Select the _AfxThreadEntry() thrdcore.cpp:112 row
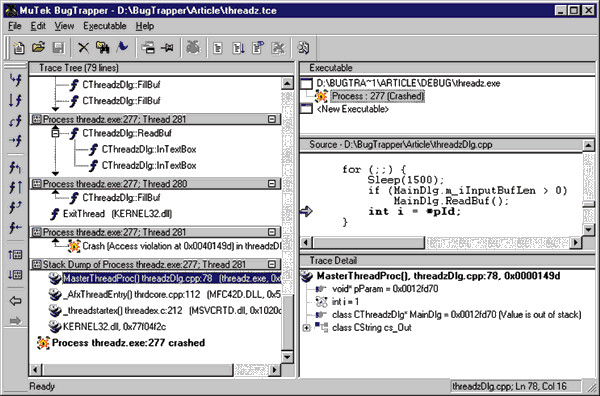This screenshot has width=600, height=396. click(171, 295)
